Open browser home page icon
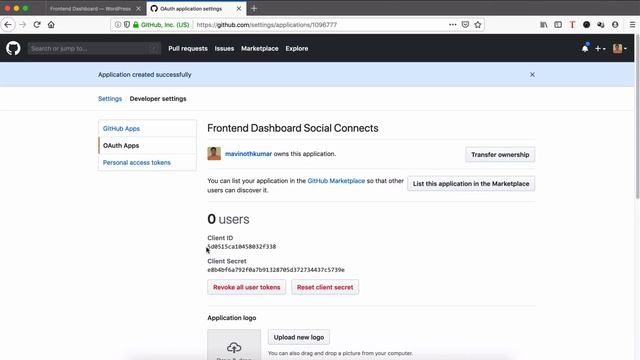This screenshot has height=360, width=640. tap(51, 24)
